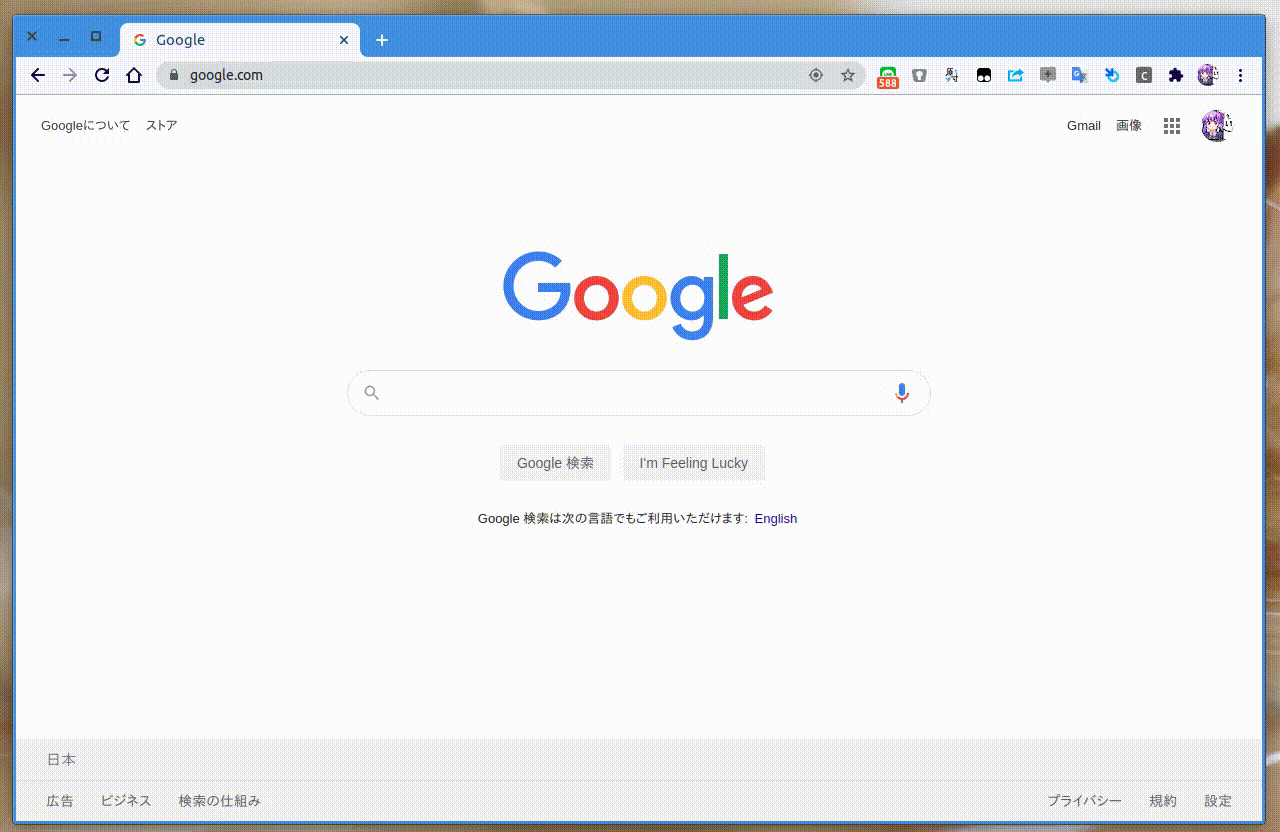
Task: Click the Google logo image
Action: click(x=638, y=295)
